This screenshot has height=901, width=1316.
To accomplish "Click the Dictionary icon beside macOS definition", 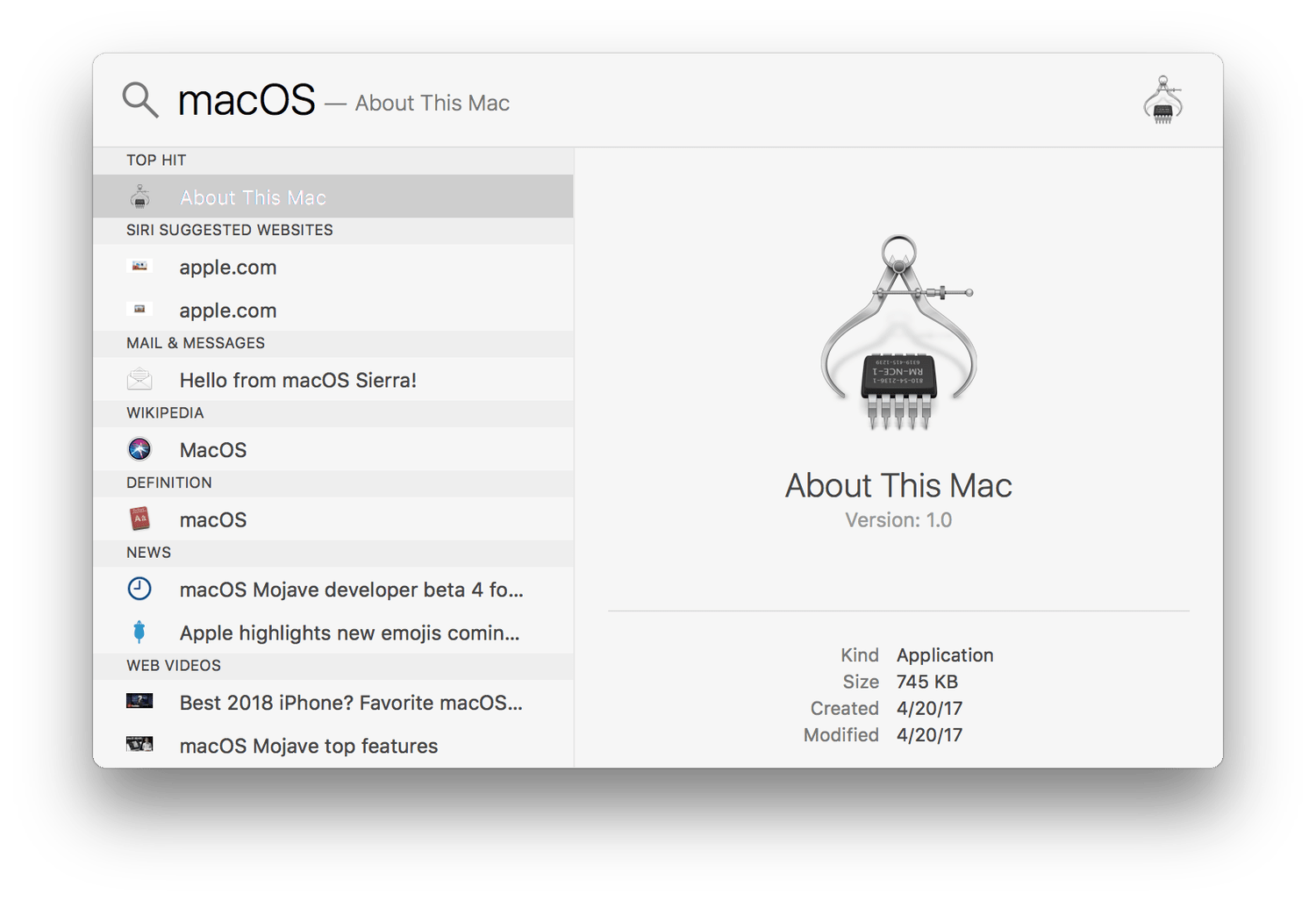I will (139, 519).
